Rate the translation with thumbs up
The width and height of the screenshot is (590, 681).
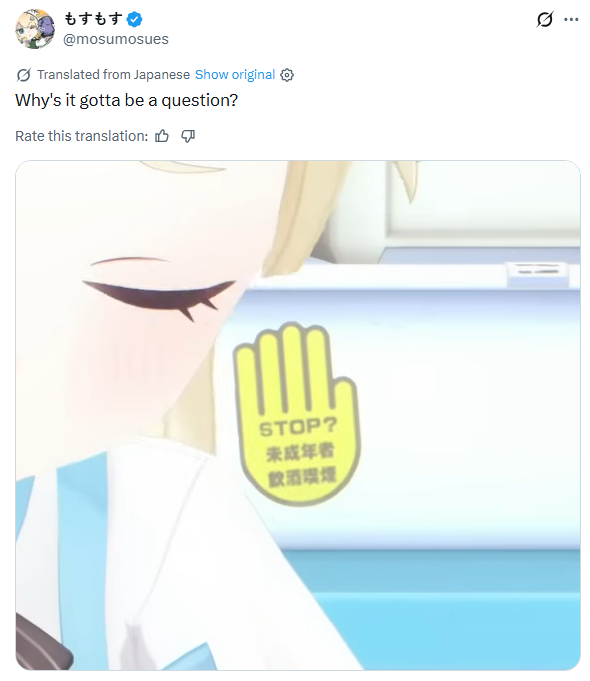(x=162, y=136)
